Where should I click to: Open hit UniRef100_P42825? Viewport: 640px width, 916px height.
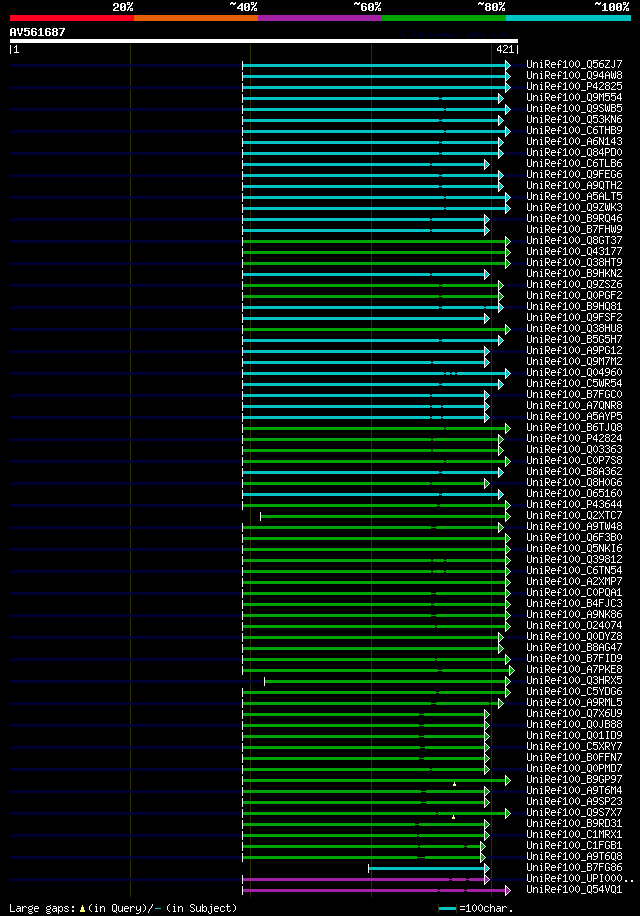574,86
